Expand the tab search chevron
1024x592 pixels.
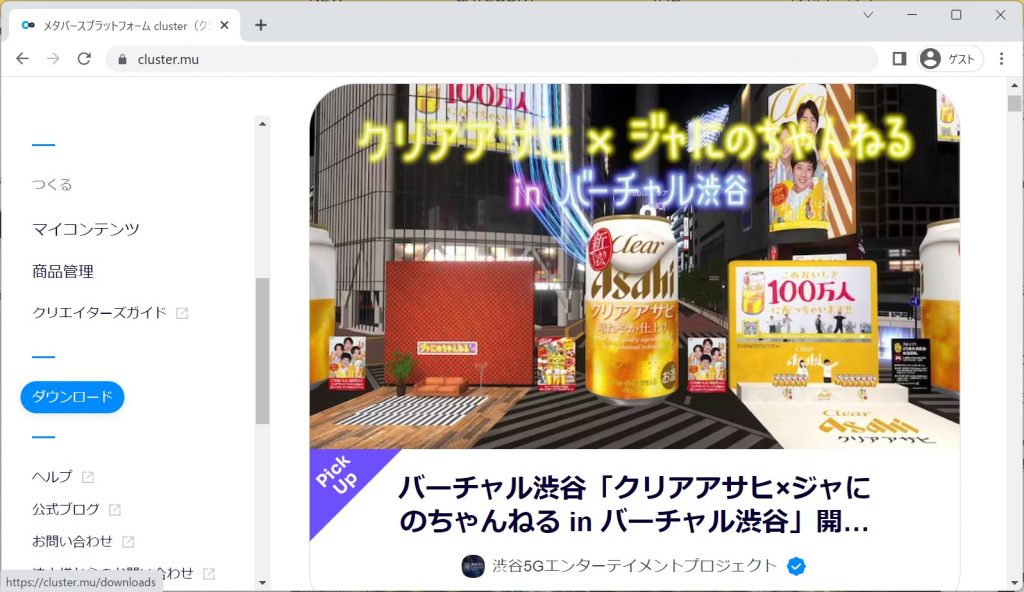click(868, 14)
